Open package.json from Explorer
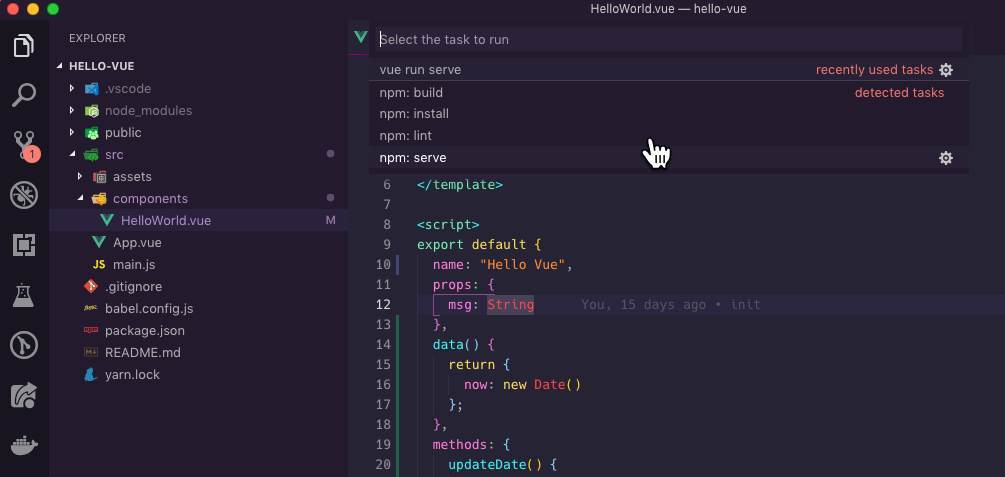1005x477 pixels. tap(144, 331)
